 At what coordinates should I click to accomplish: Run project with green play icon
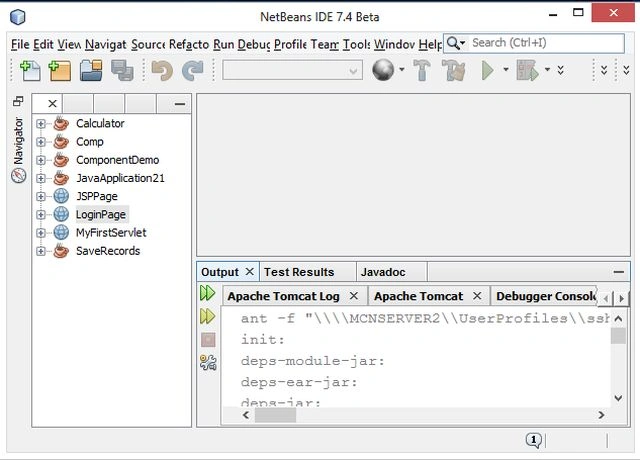pyautogui.click(x=487, y=70)
